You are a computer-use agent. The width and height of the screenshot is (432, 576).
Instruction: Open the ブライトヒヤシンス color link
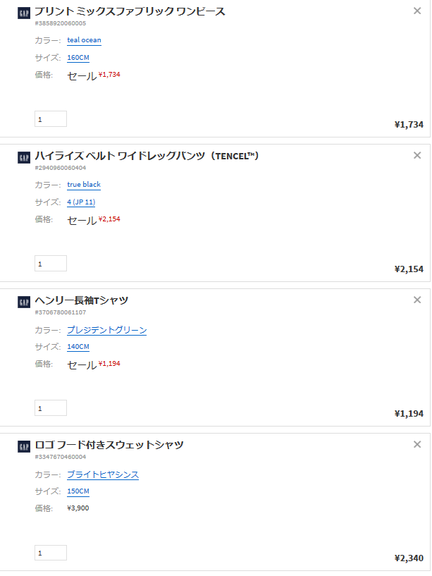pos(103,474)
